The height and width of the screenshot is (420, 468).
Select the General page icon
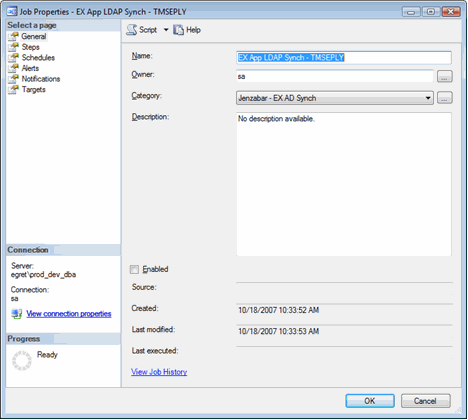click(x=14, y=36)
